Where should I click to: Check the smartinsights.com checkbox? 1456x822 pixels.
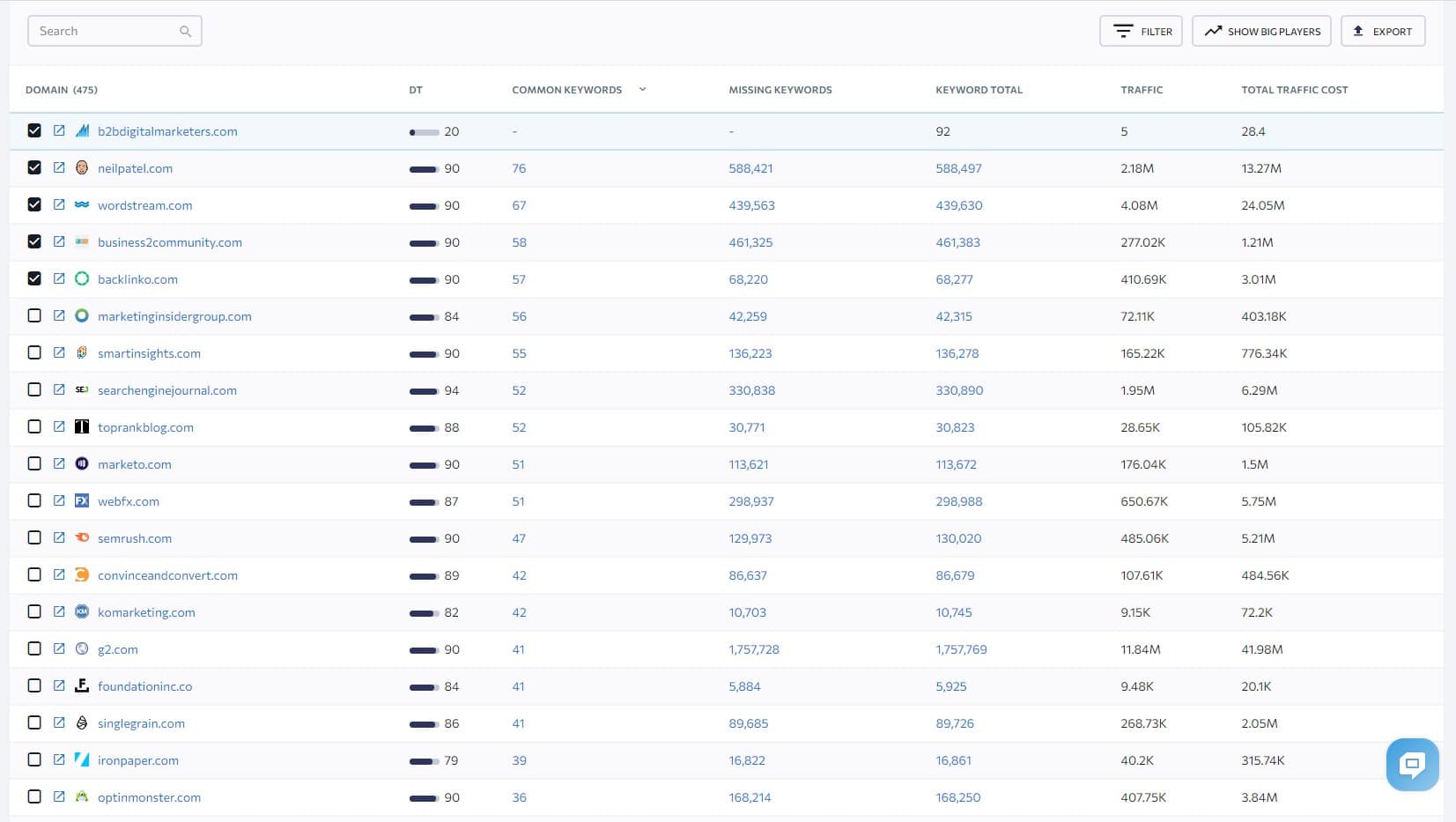(34, 352)
